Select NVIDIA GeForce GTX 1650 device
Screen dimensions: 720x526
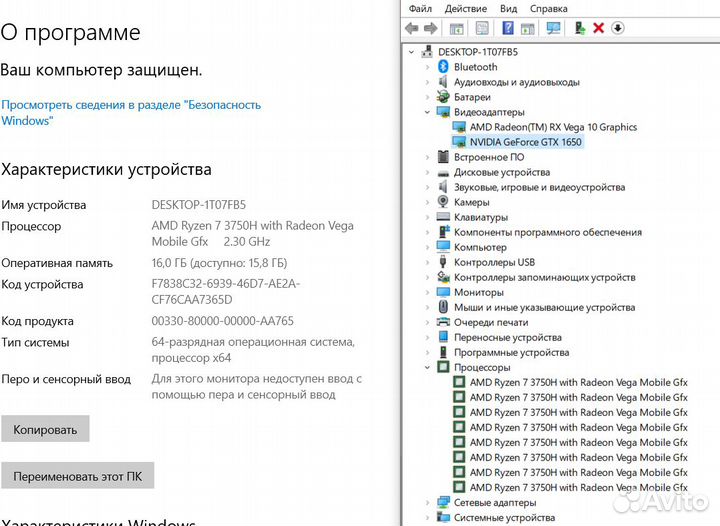tap(524, 142)
